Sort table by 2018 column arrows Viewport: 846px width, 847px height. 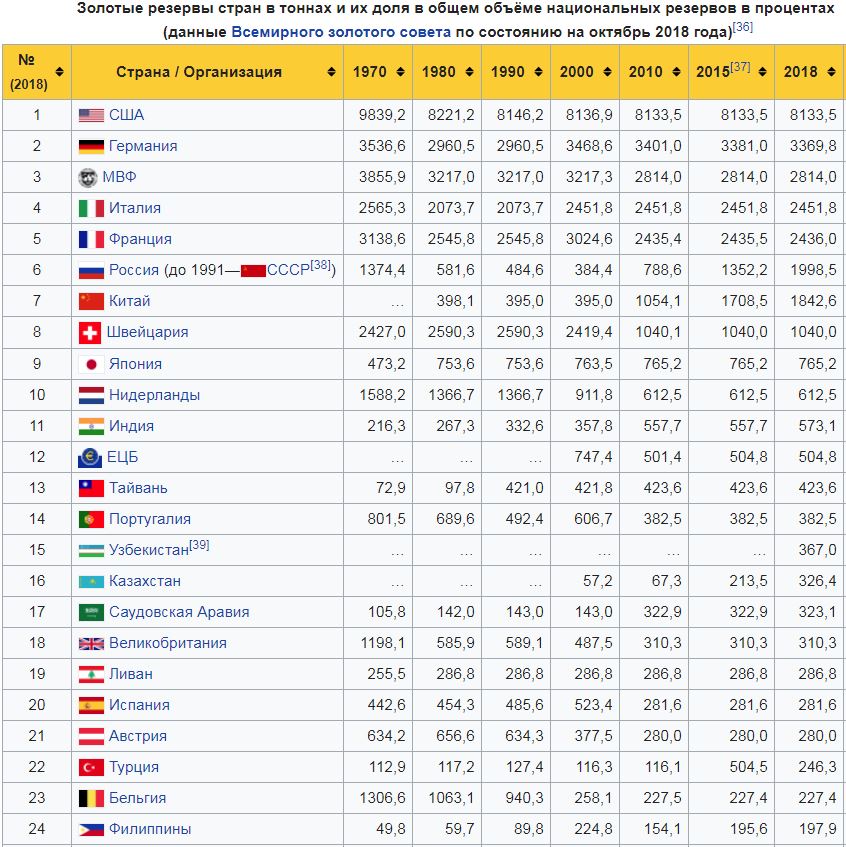(831, 72)
